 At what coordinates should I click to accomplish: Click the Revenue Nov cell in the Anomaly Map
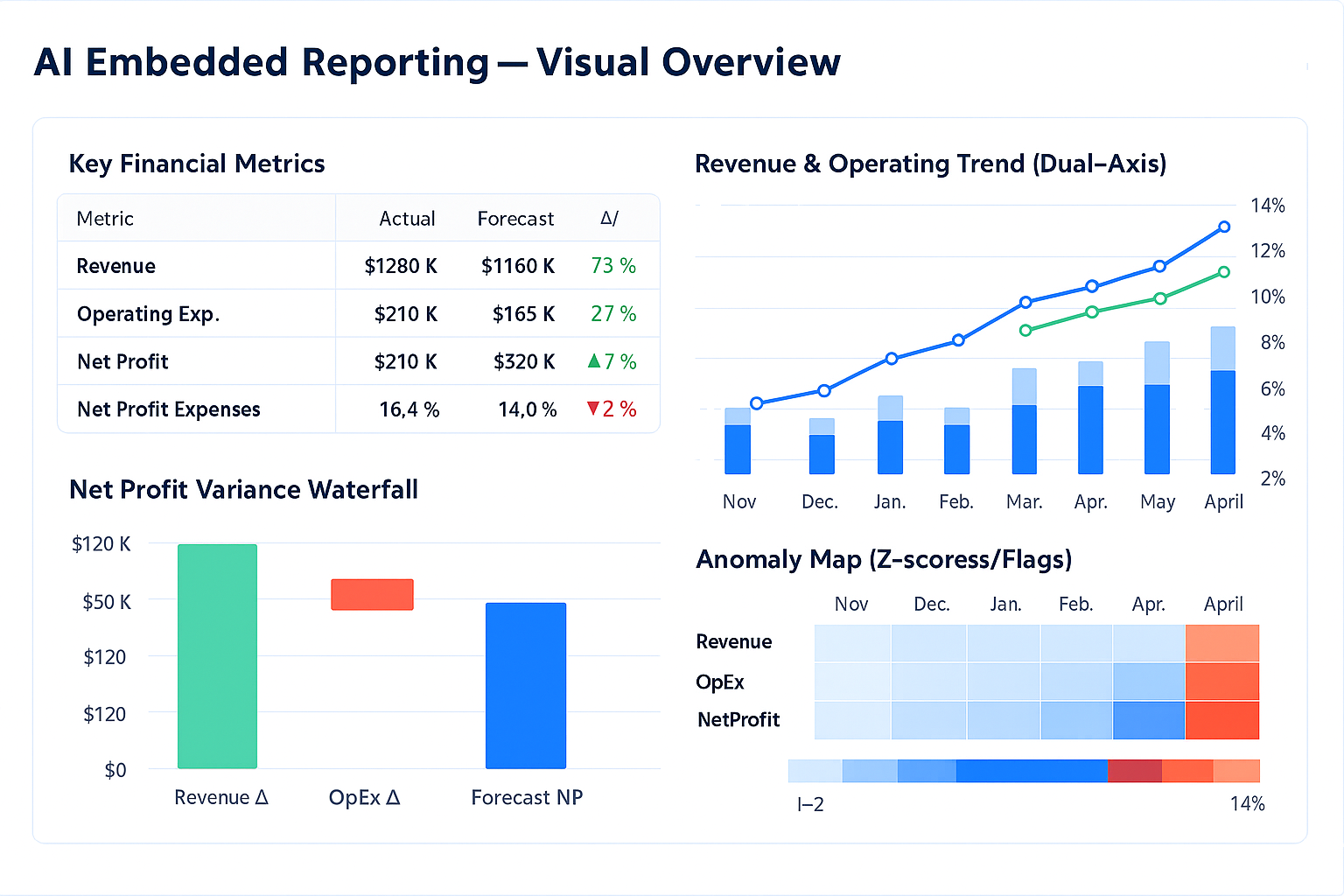[x=852, y=643]
